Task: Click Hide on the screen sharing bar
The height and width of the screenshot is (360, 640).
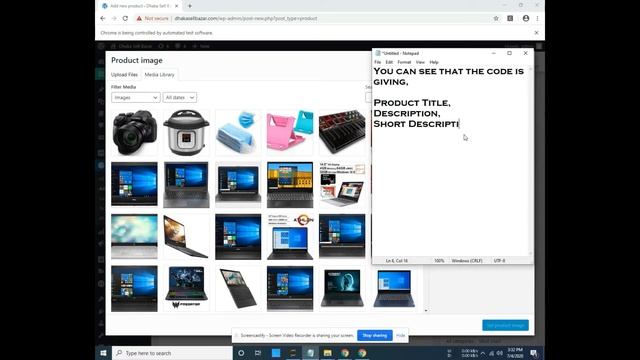Action: 400,336
